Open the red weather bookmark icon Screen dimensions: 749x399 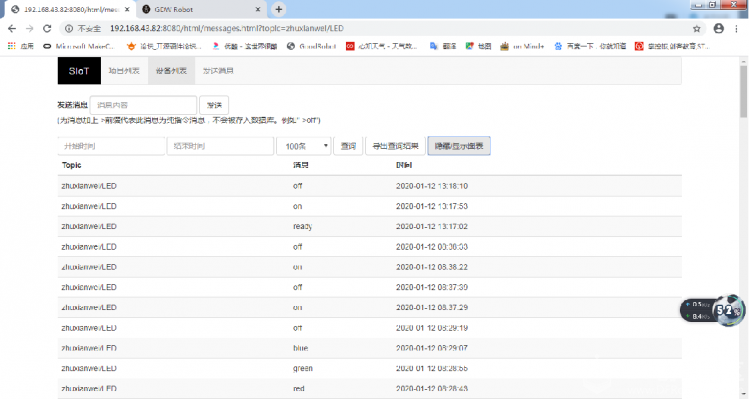coord(350,46)
